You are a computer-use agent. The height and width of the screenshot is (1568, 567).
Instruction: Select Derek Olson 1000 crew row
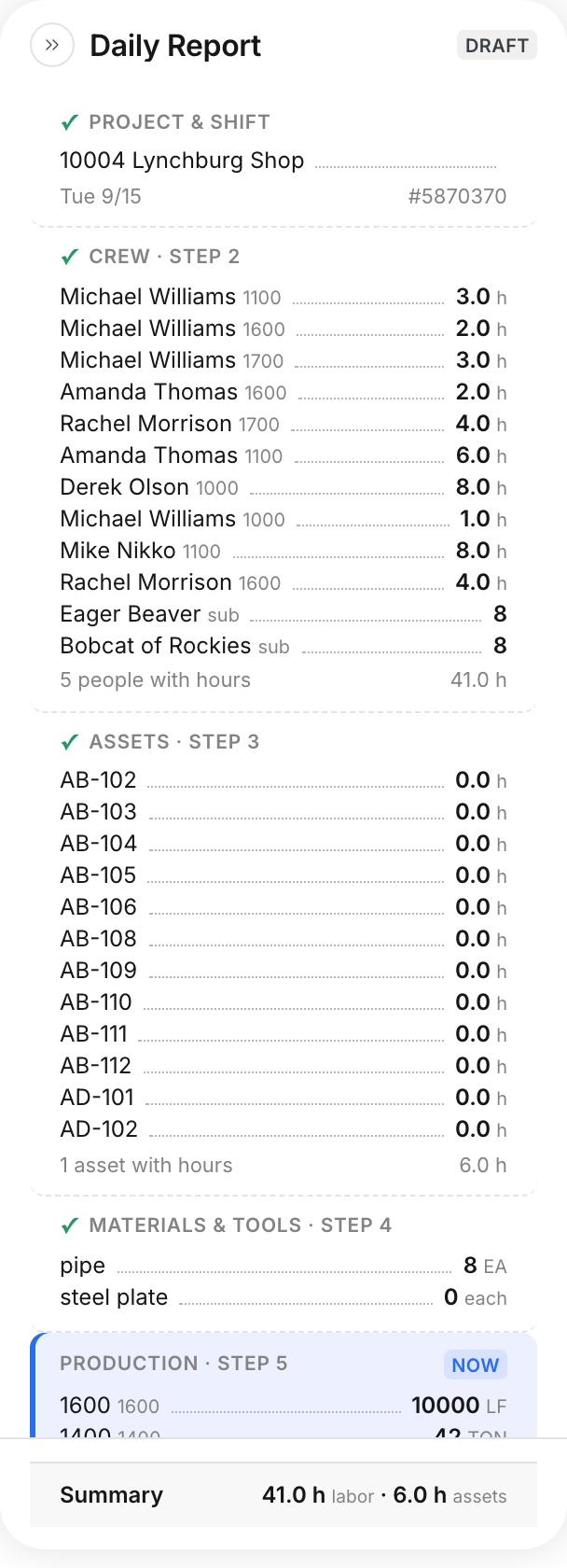pos(283,487)
